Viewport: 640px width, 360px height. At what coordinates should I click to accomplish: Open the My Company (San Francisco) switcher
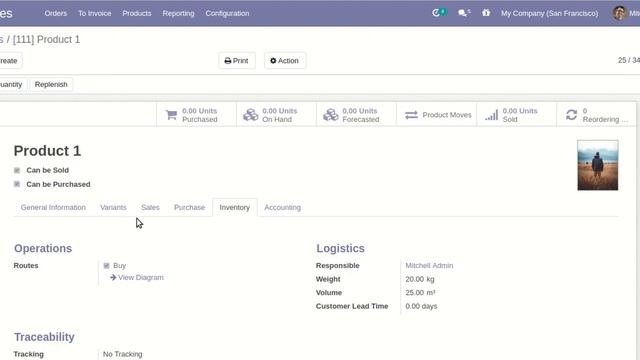pos(549,13)
